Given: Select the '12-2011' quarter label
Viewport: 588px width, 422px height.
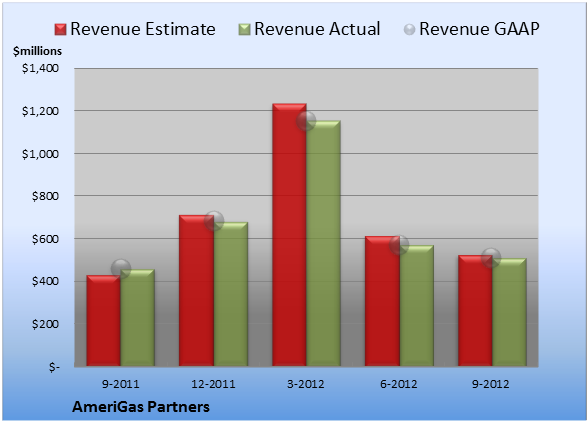Looking at the screenshot, I should (213, 384).
